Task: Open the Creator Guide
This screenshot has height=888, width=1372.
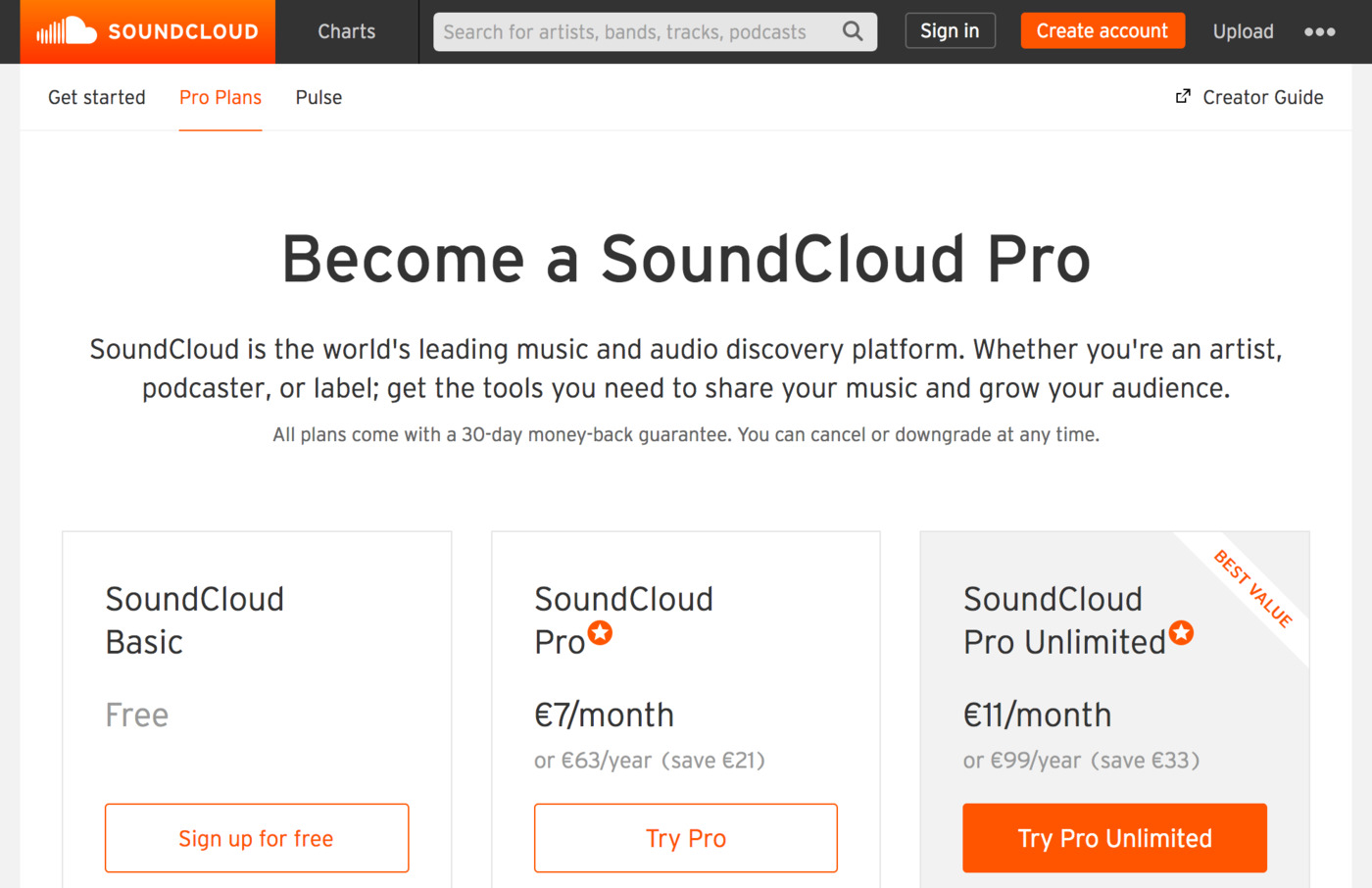Action: coord(1263,97)
